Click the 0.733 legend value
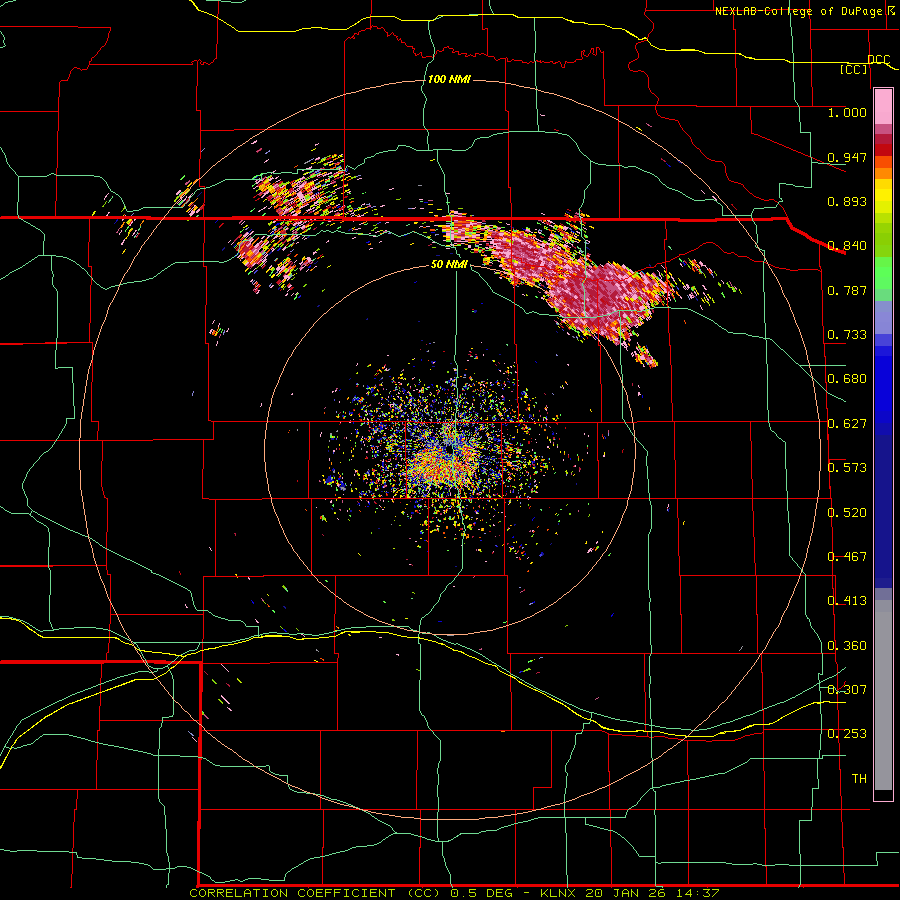This screenshot has width=900, height=900. click(847, 334)
